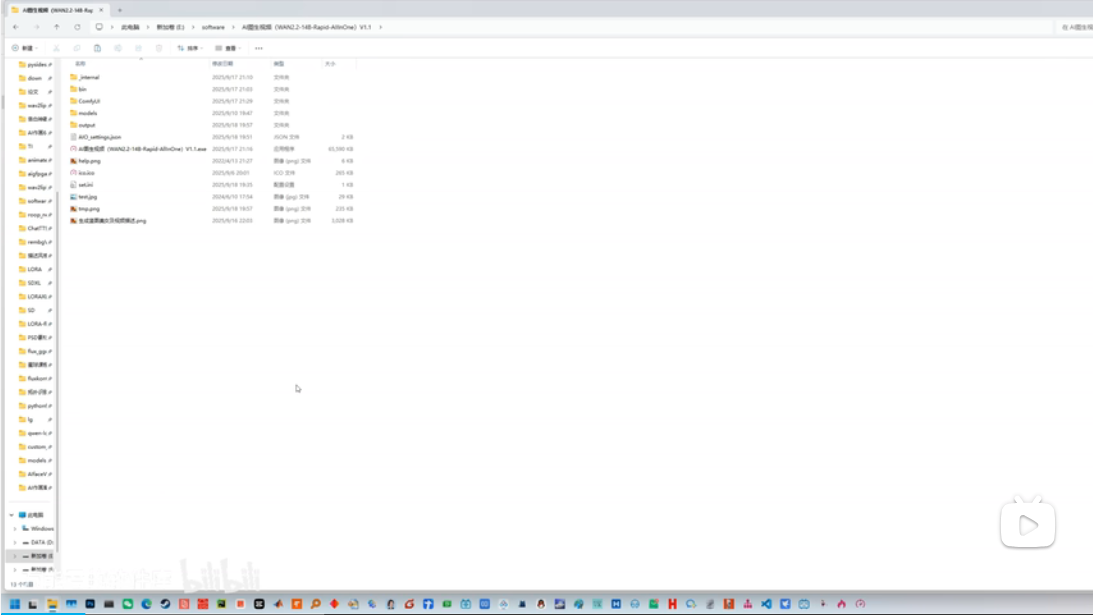Expand the Windows drive tree node

tap(15, 529)
